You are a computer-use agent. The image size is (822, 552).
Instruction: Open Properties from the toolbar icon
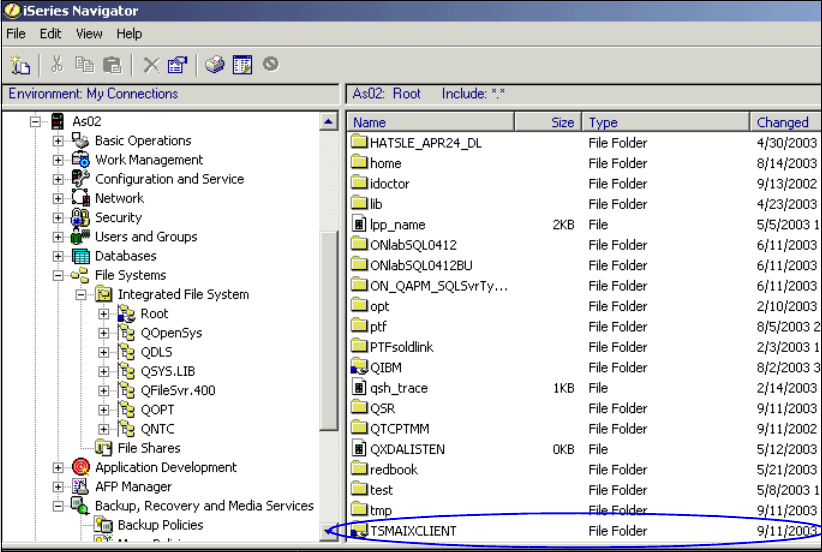pos(177,65)
